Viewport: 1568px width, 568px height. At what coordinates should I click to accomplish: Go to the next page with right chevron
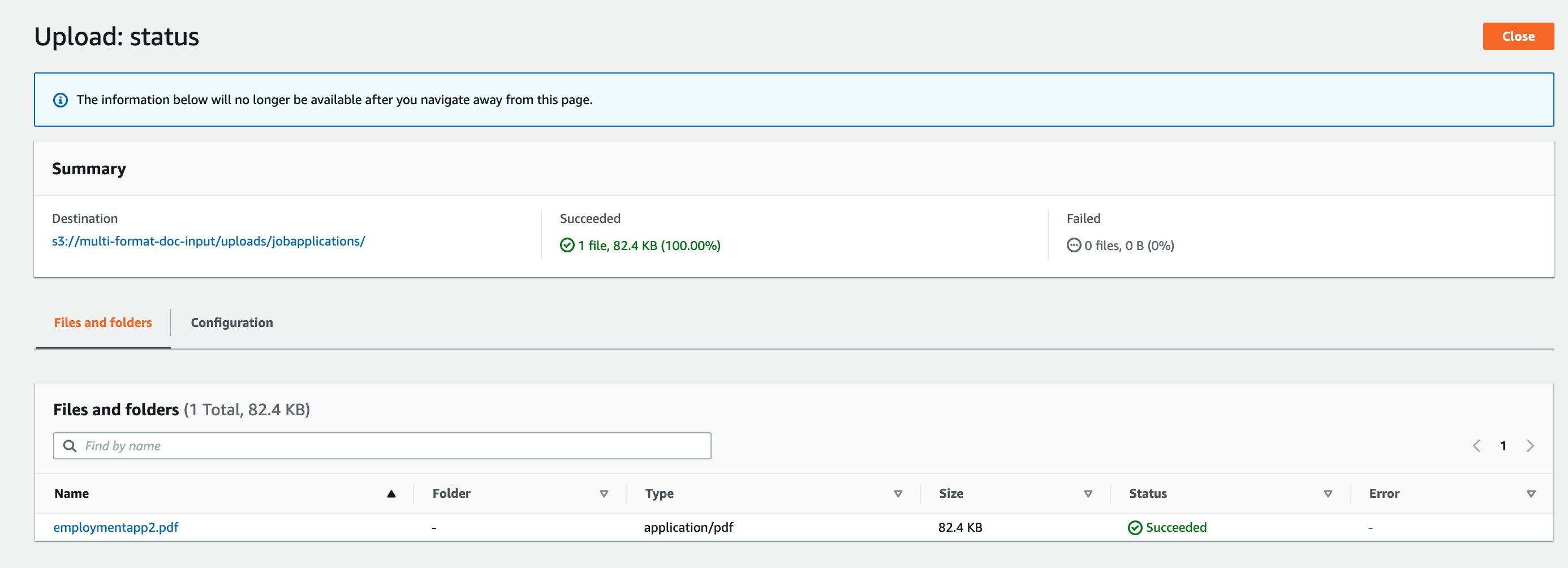pyautogui.click(x=1530, y=446)
